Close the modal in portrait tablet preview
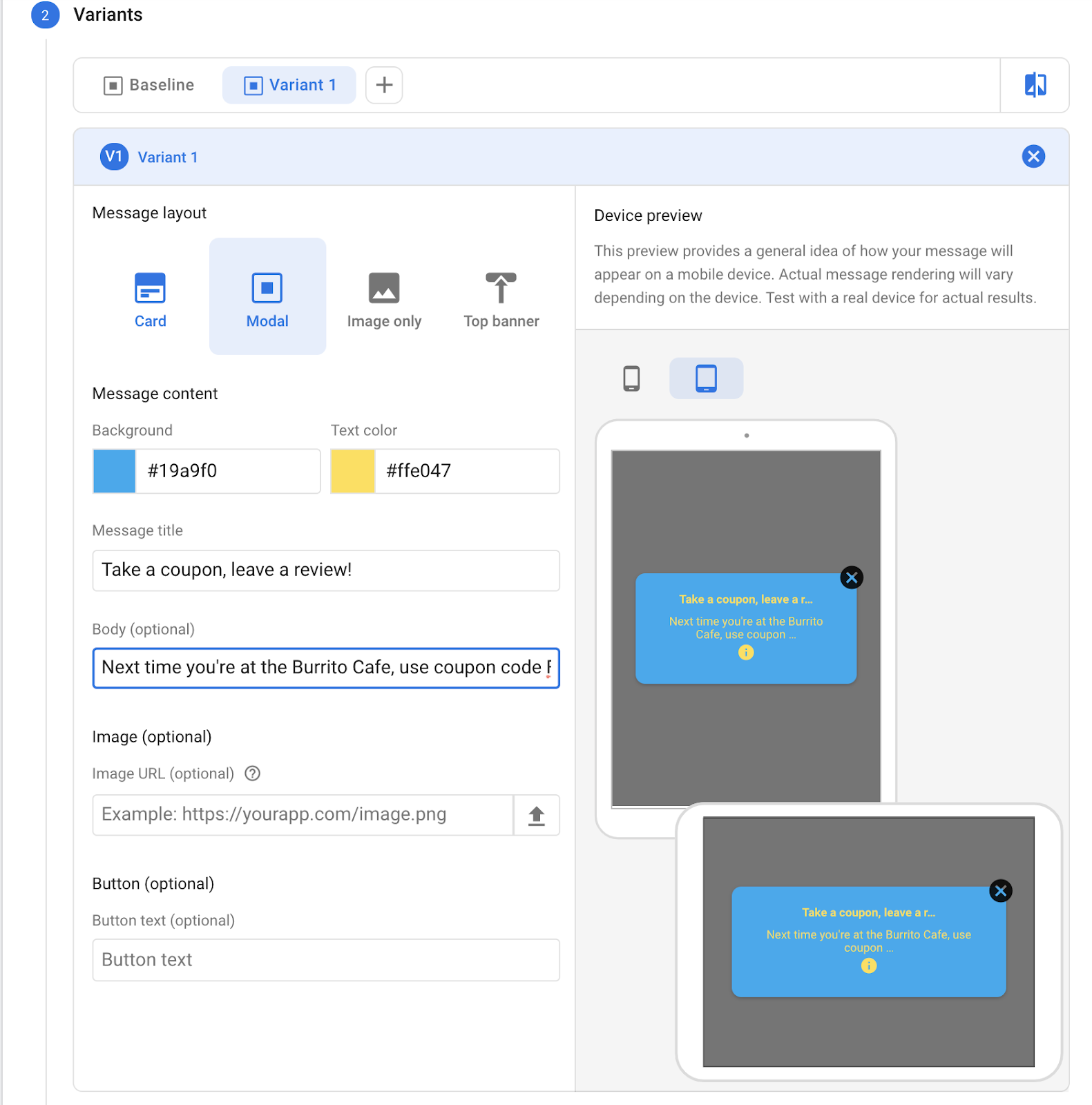Image resolution: width=1092 pixels, height=1105 pixels. click(x=851, y=577)
